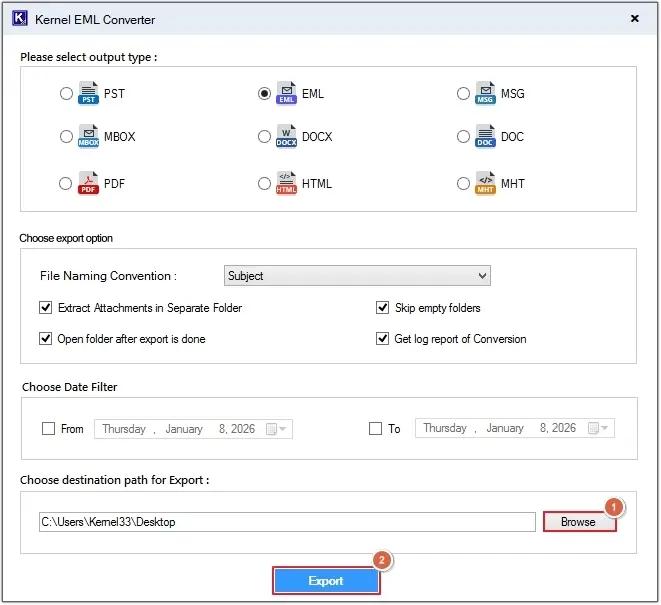The image size is (661, 605).
Task: Enable the From date filter checkbox
Action: point(48,429)
